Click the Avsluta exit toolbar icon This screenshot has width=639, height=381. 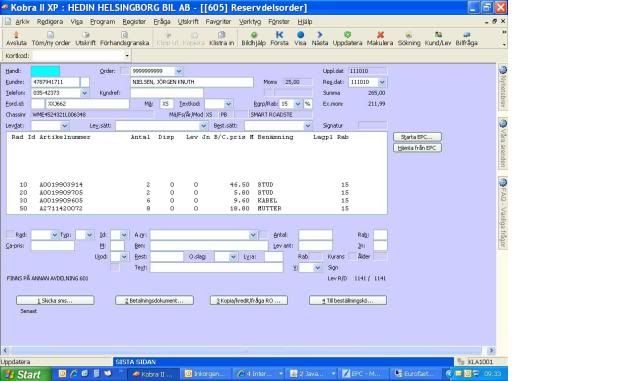point(16,38)
